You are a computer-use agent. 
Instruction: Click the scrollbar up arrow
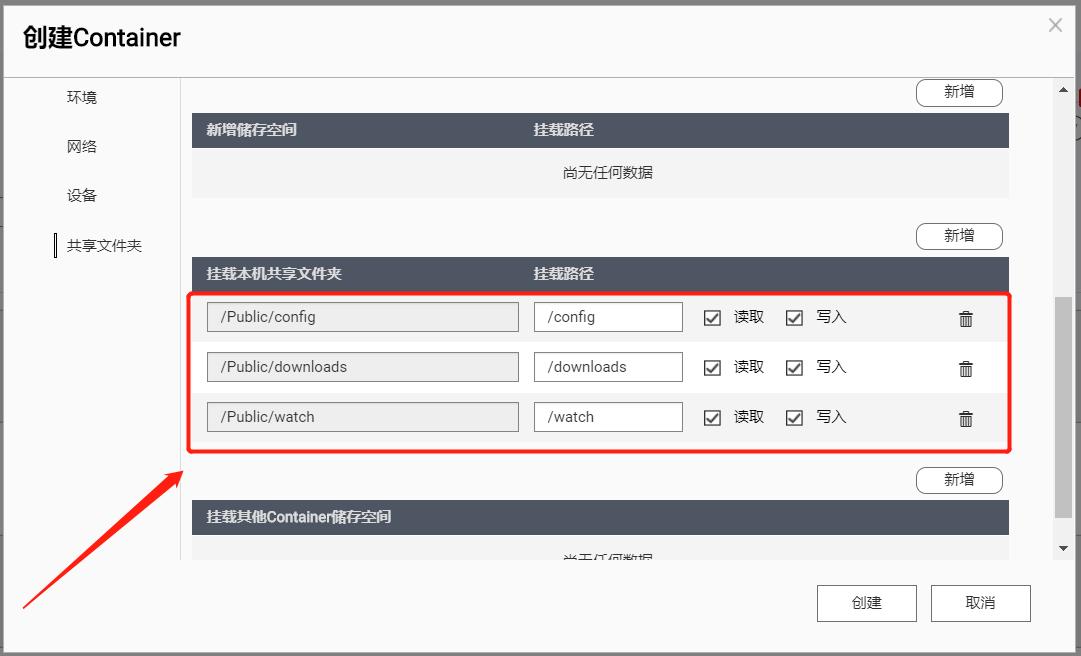point(1063,88)
